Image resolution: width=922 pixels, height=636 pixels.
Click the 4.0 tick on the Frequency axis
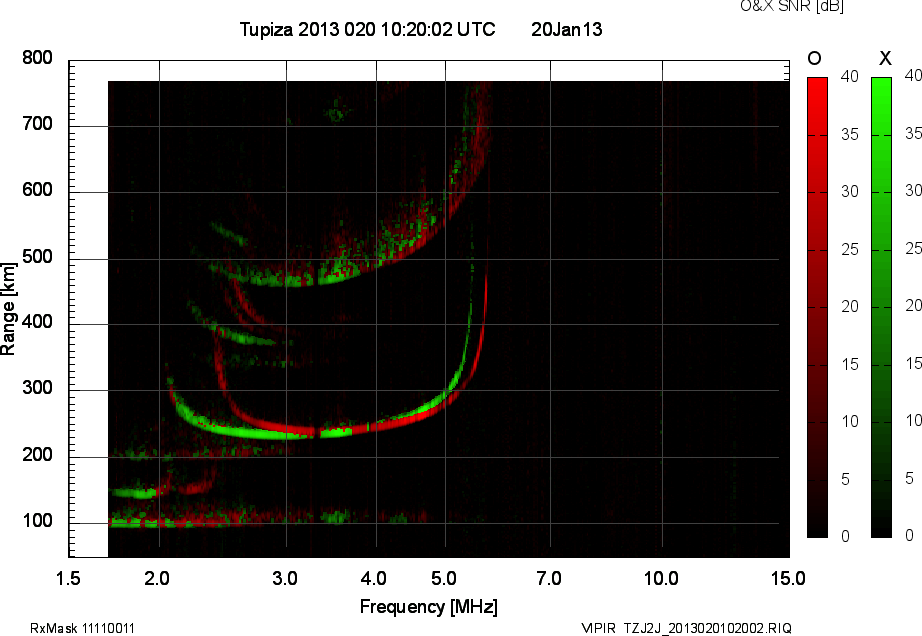(x=374, y=578)
